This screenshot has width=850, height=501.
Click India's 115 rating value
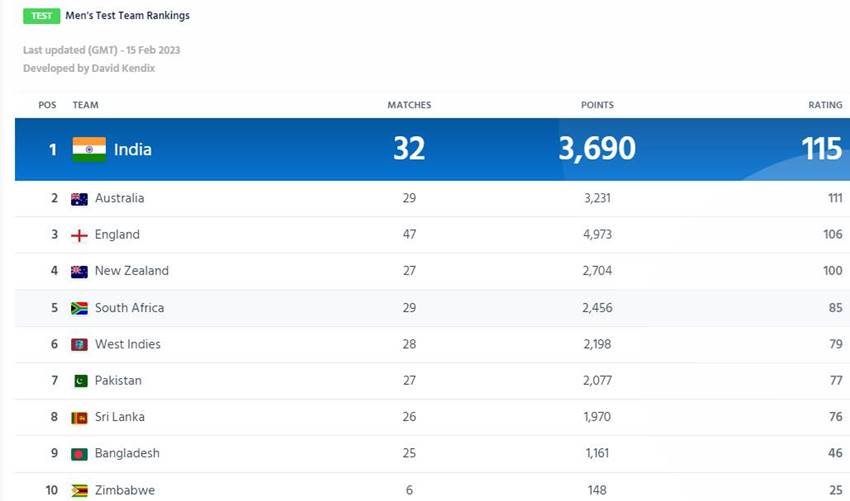click(821, 149)
